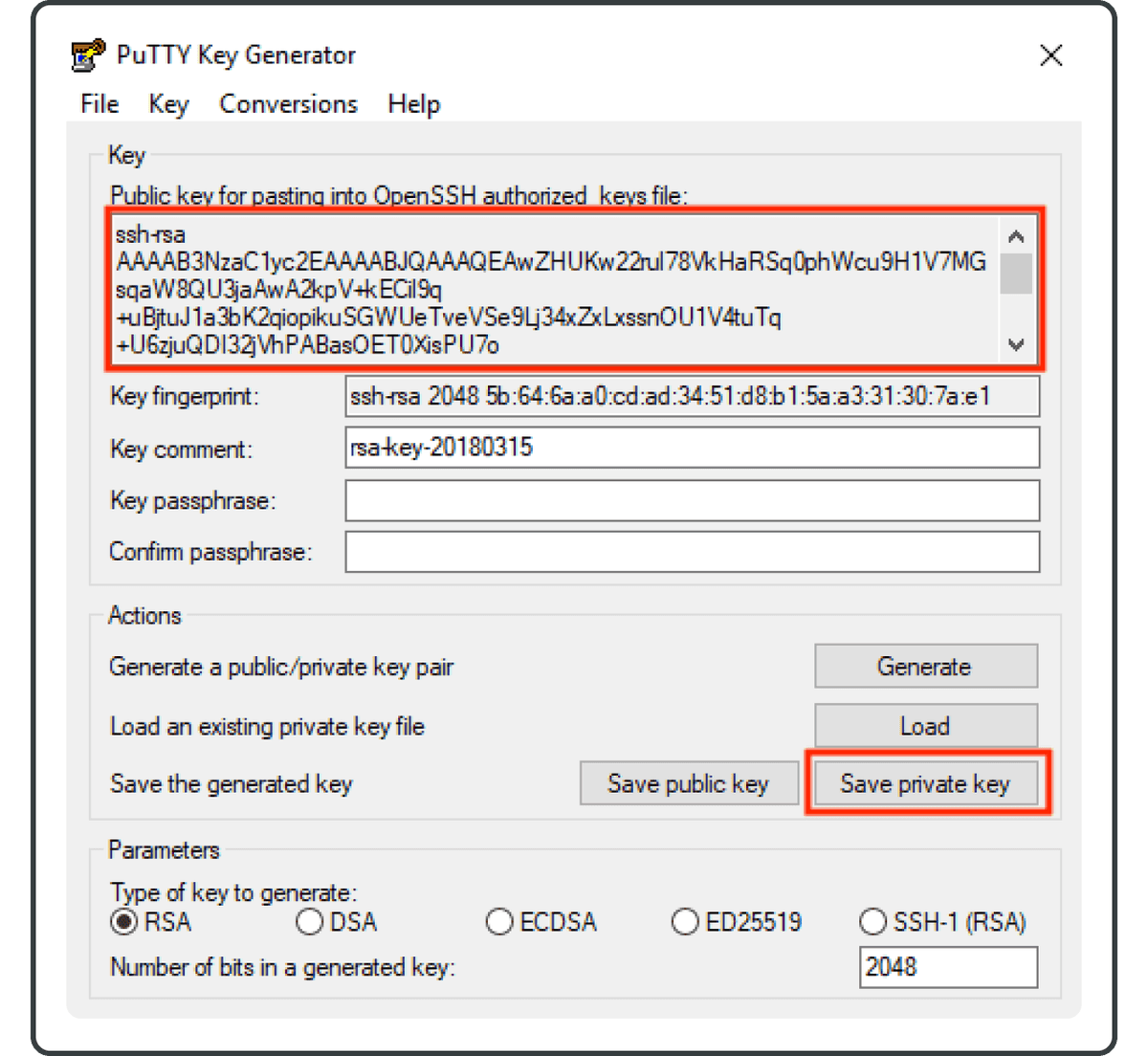
Task: Click Save private key
Action: (x=926, y=783)
